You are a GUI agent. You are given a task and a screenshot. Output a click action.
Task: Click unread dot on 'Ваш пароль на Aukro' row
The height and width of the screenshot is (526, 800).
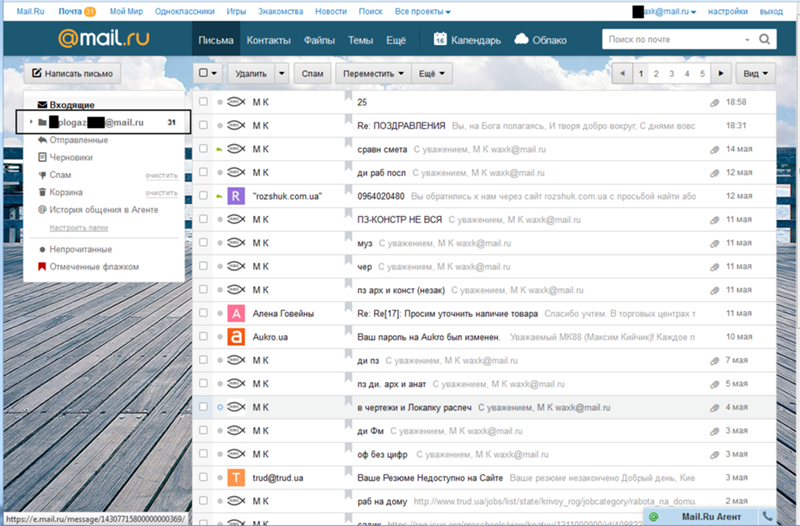[220, 337]
